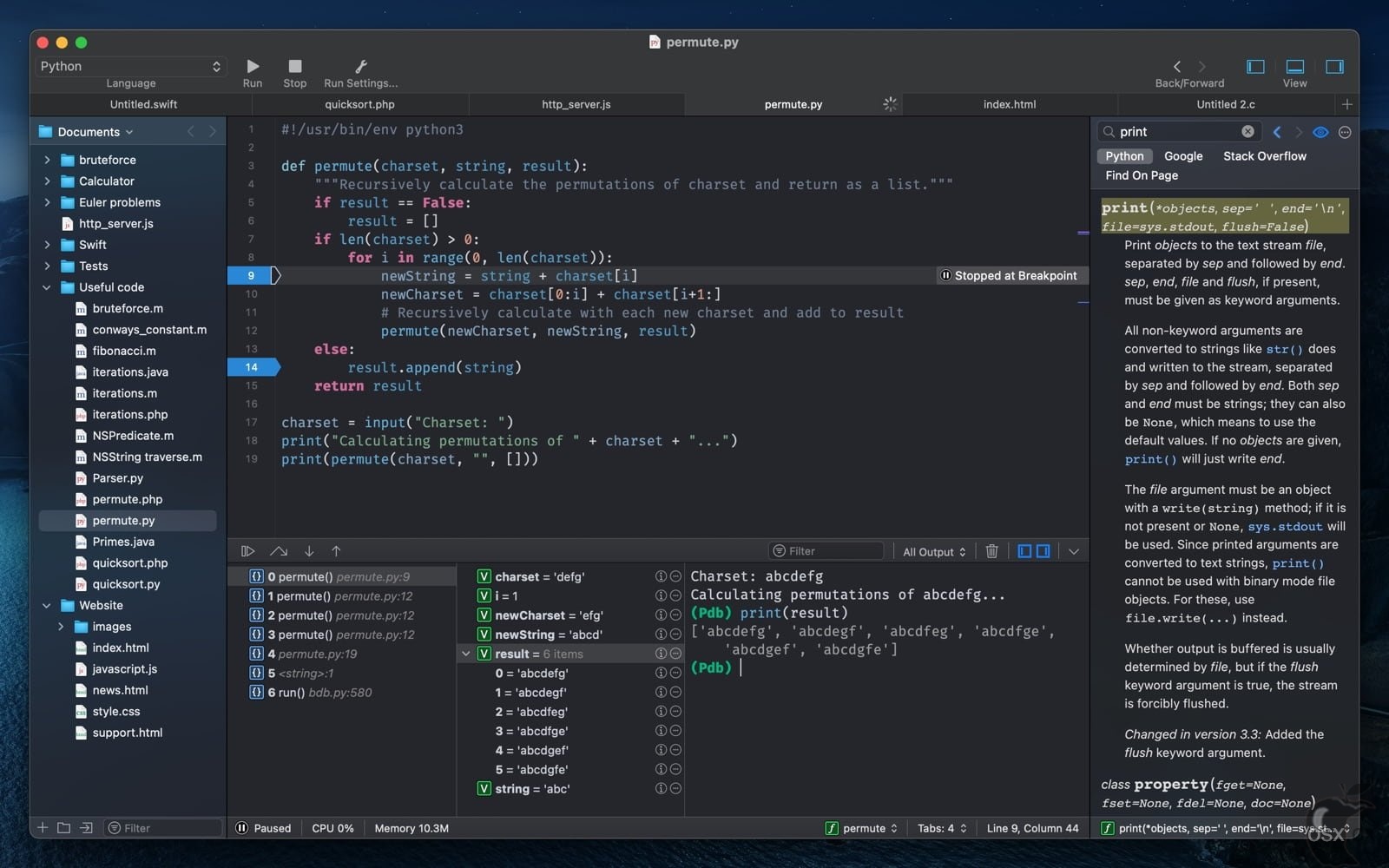1389x868 pixels.
Task: Open quicksort.py in sidebar
Action: (x=126, y=584)
